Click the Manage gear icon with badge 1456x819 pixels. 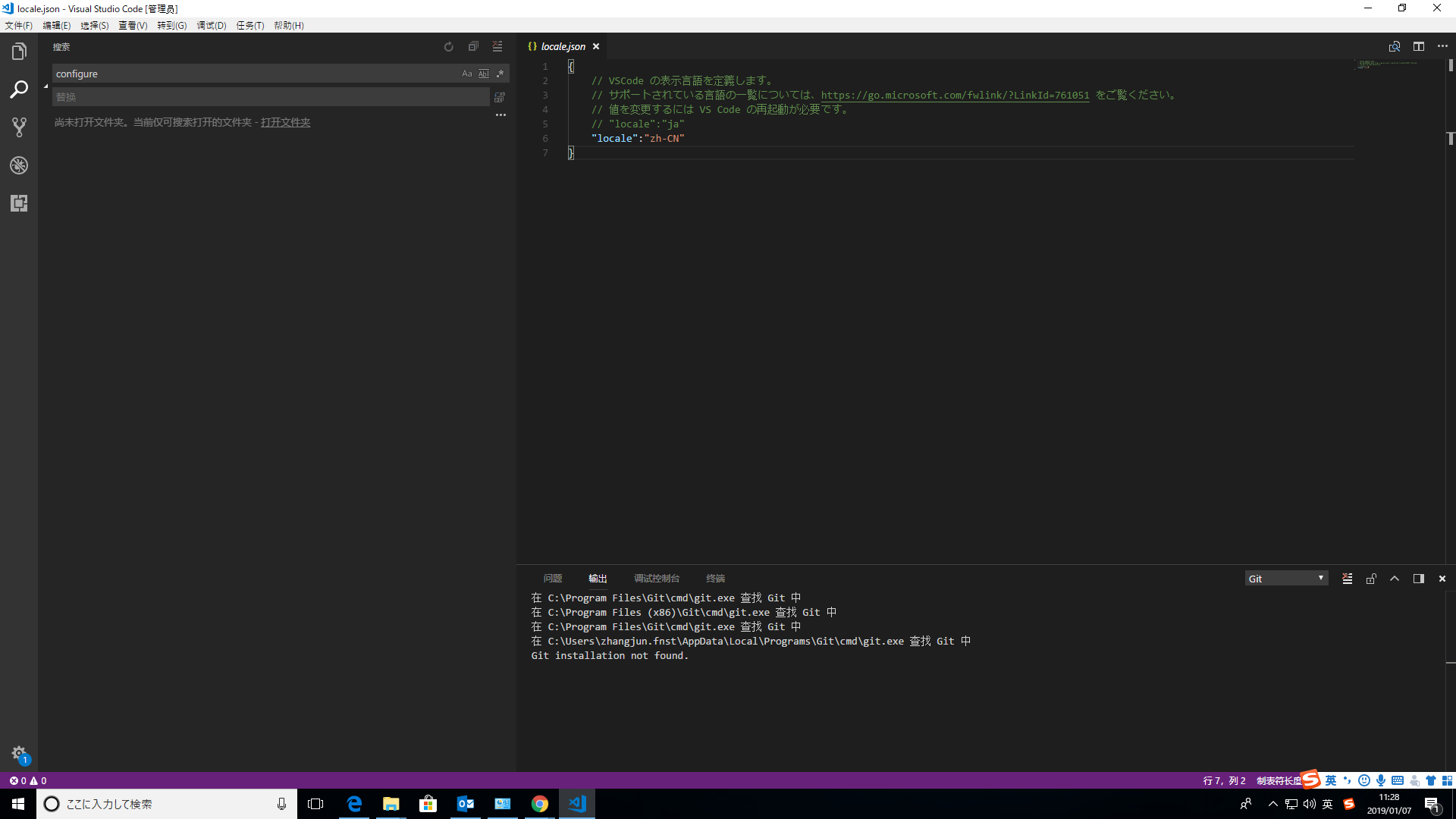[x=19, y=754]
